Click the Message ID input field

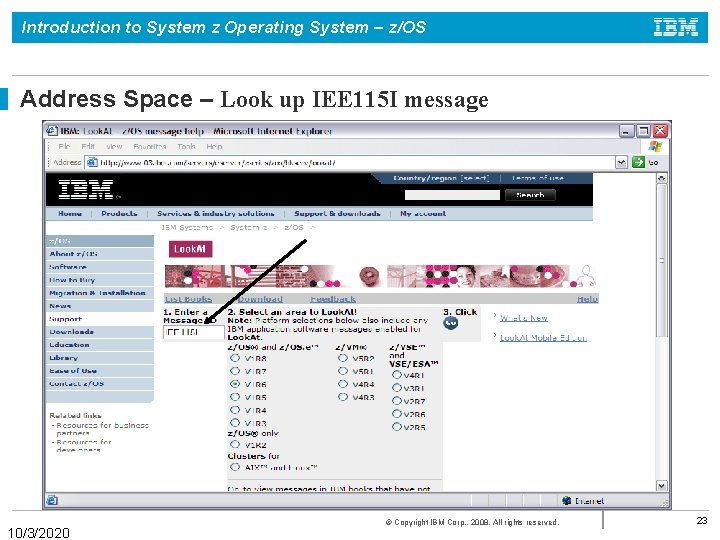tap(194, 332)
